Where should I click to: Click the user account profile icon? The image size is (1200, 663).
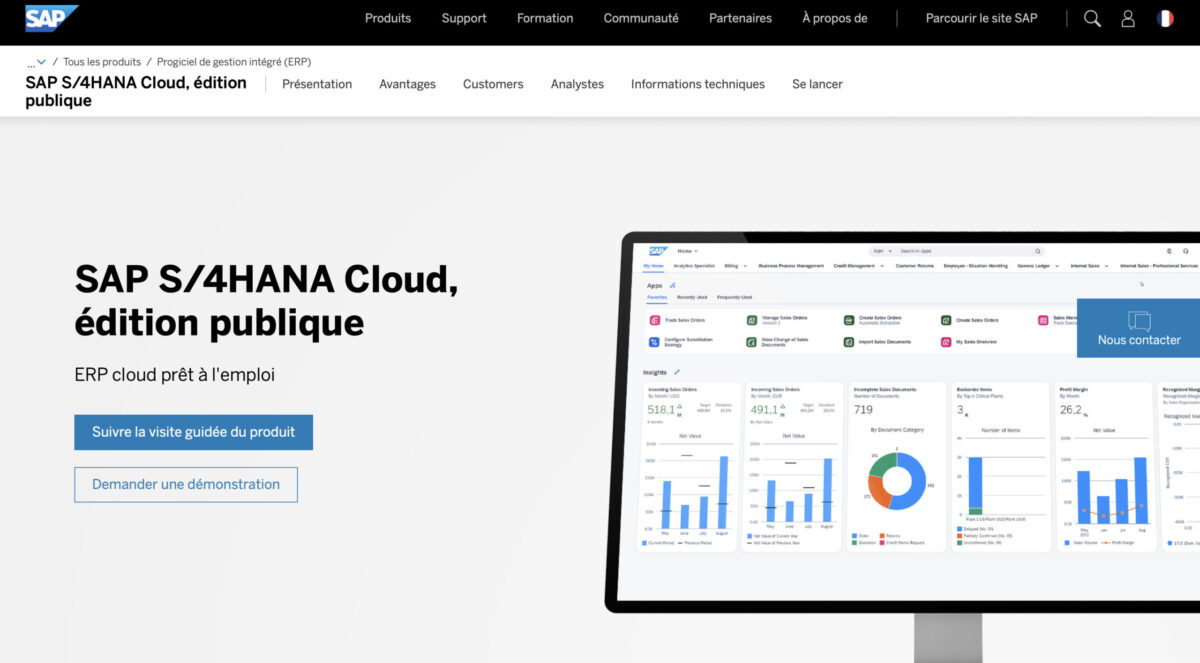point(1128,18)
